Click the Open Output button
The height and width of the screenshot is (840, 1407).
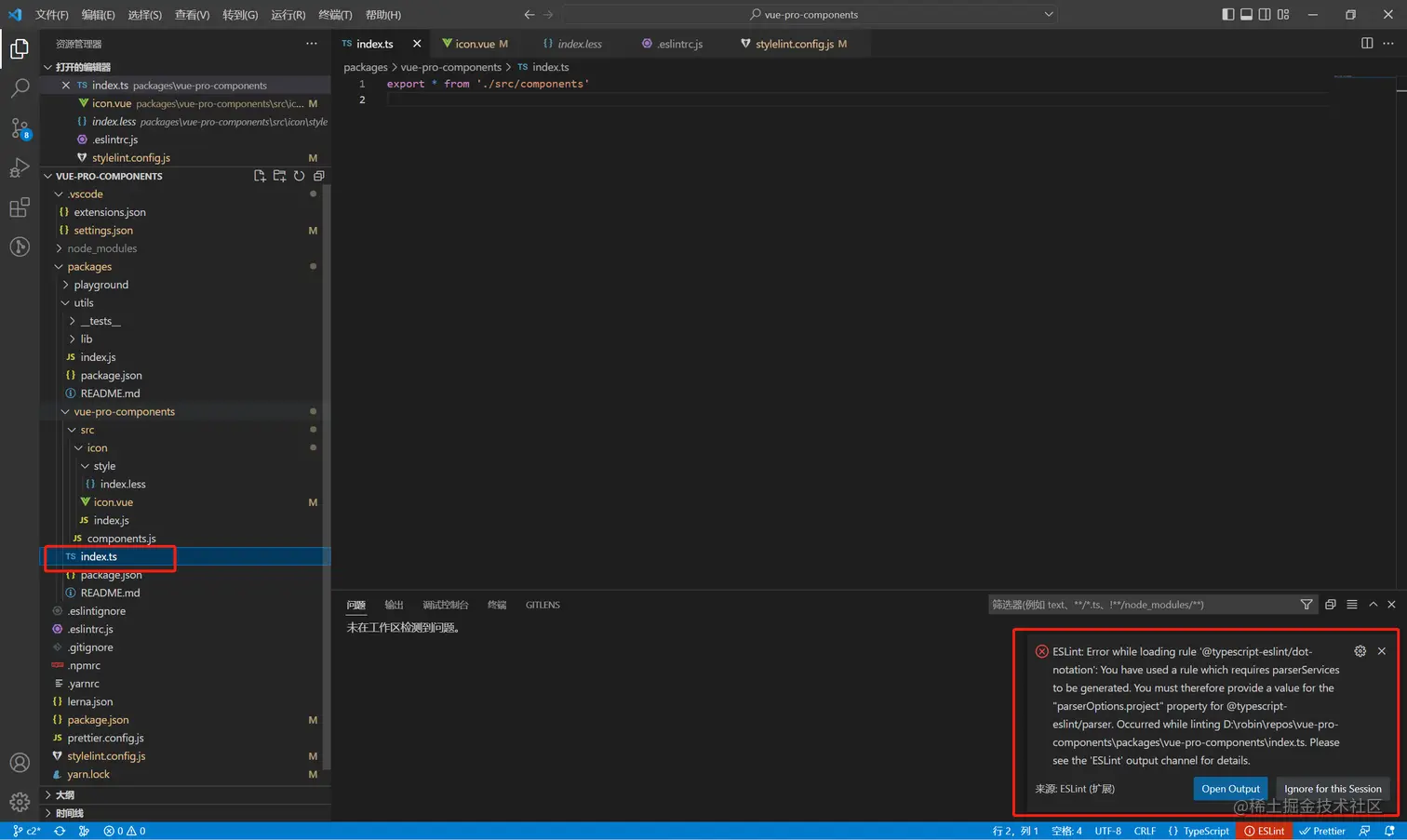point(1230,789)
